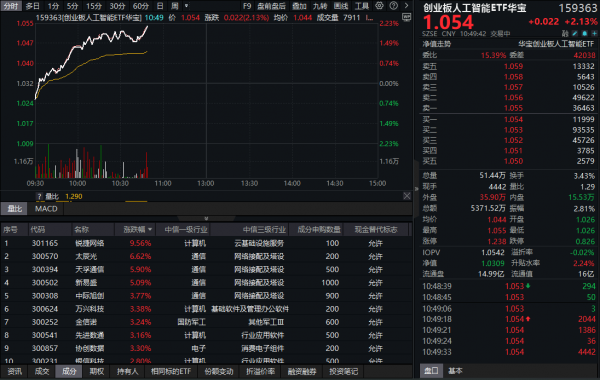600x380 pixels.
Task: Select constituent row 300624 万兴科技
Action: pos(206,309)
